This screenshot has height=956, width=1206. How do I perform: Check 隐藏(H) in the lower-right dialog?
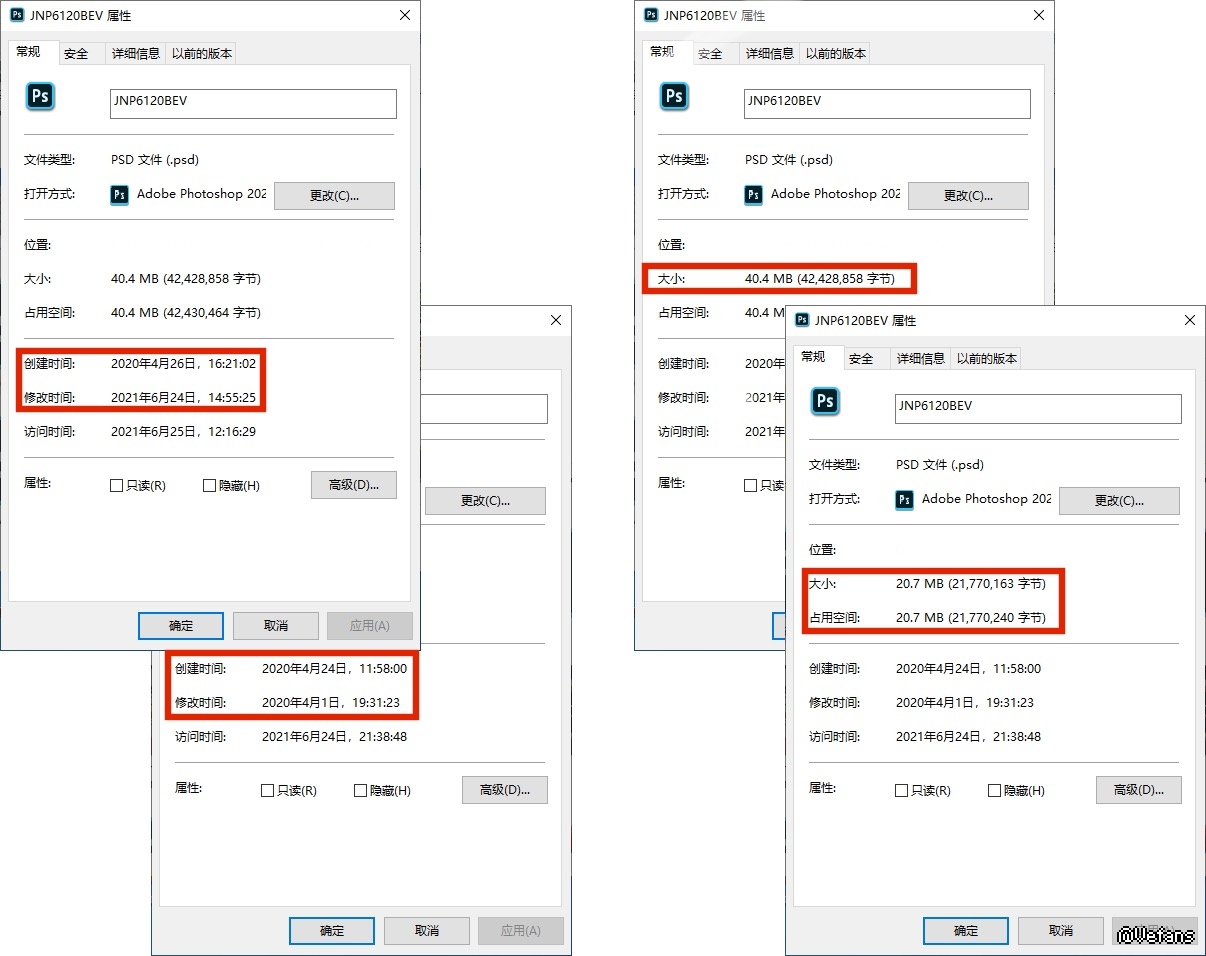[994, 791]
